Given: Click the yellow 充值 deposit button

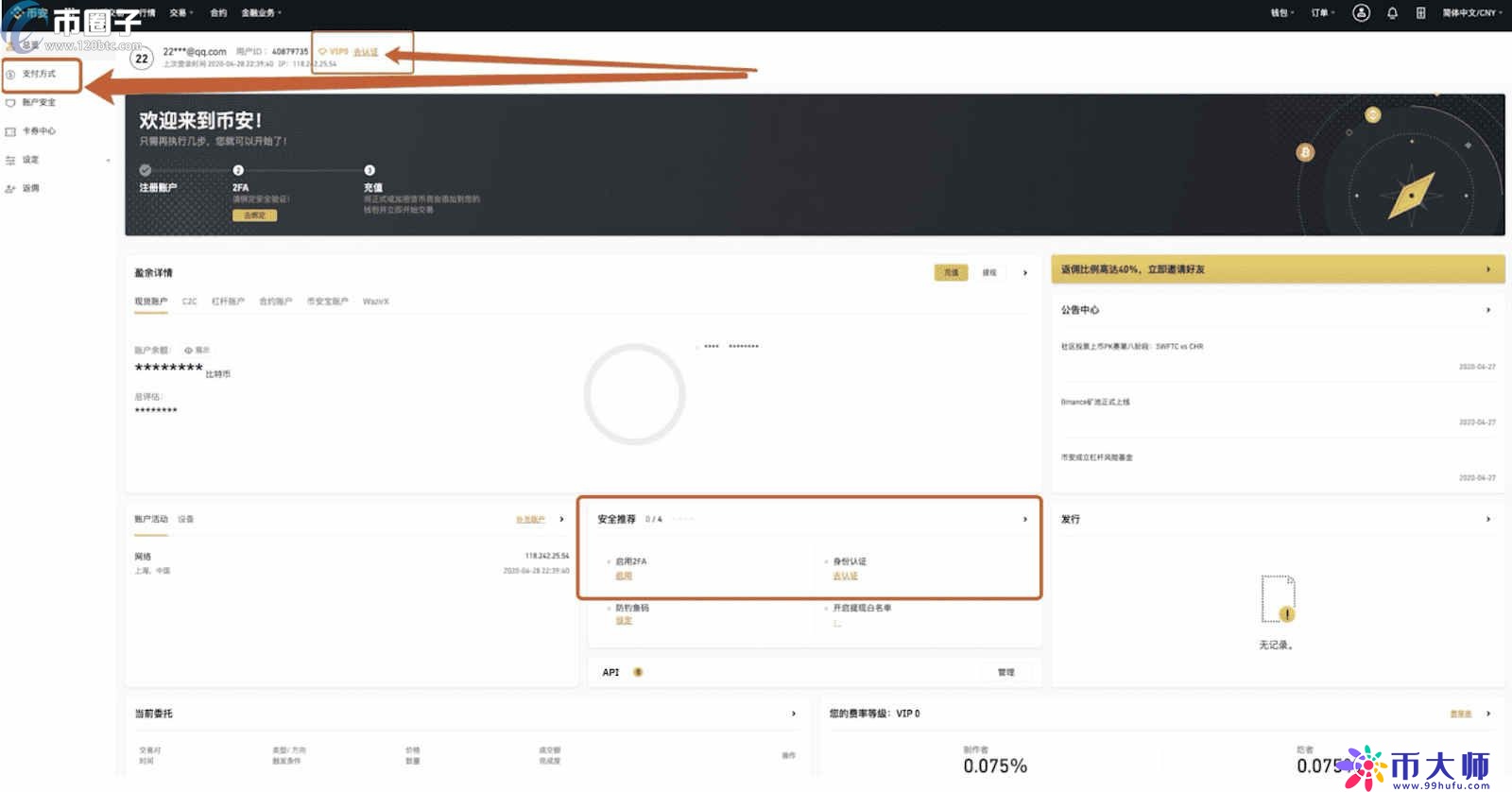Looking at the screenshot, I should pyautogui.click(x=951, y=273).
